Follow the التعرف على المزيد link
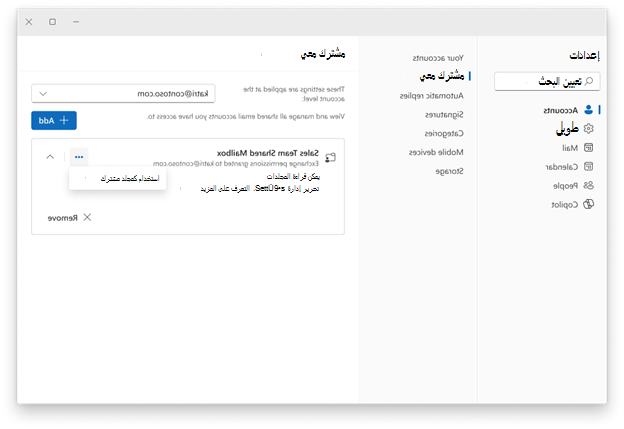The image size is (624, 429). click(x=226, y=188)
